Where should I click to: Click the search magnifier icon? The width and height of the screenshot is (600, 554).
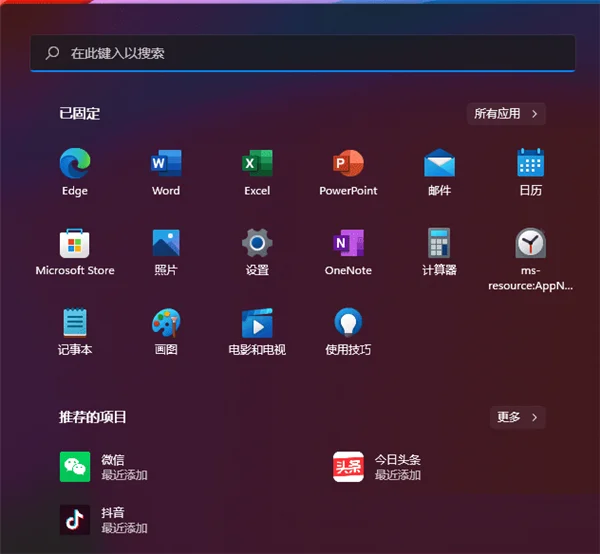tap(52, 53)
